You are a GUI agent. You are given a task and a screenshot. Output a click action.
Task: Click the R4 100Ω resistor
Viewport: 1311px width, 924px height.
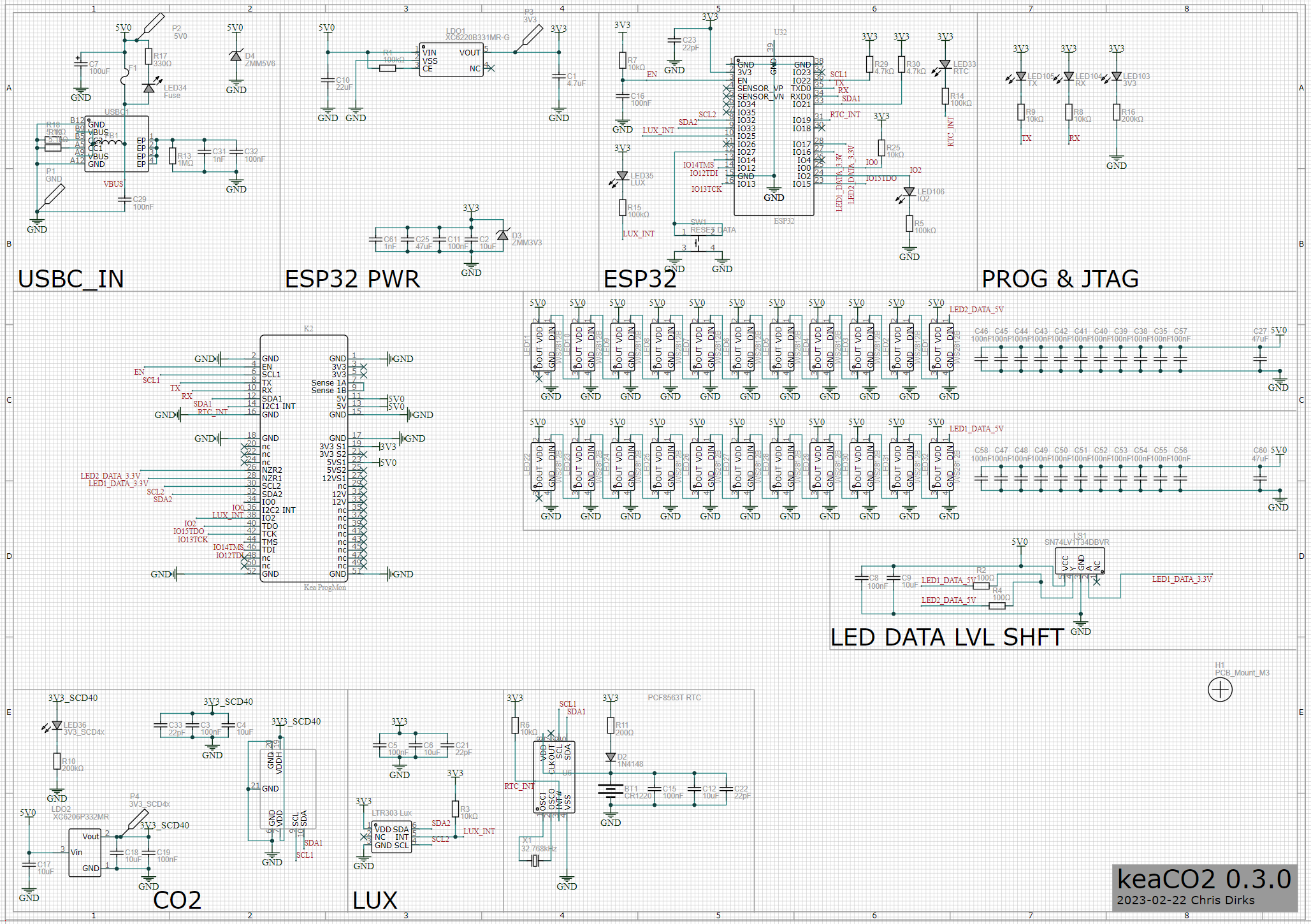pos(997,605)
